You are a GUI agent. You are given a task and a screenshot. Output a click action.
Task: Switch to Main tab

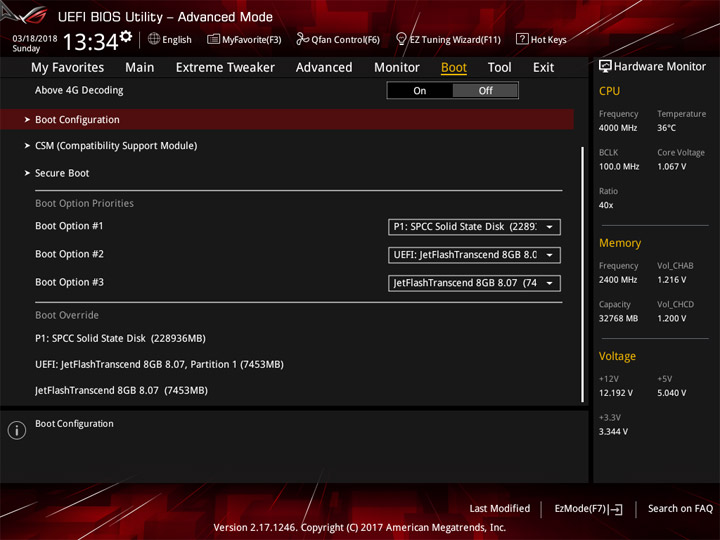coord(140,68)
